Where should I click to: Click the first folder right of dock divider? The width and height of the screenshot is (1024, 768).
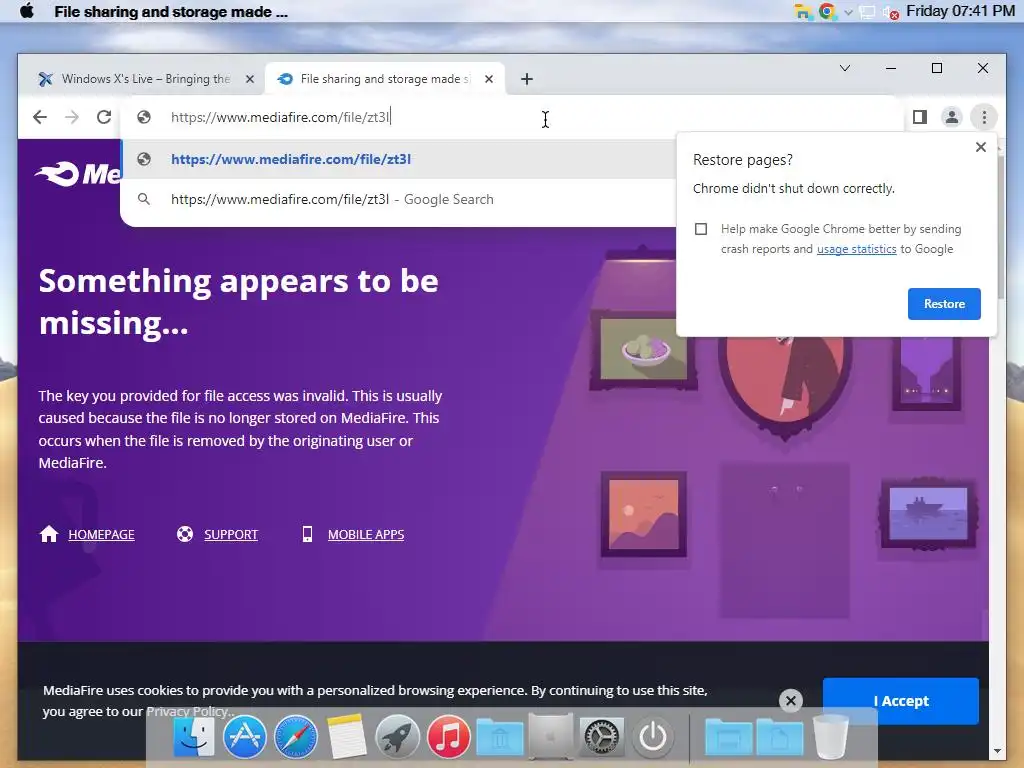tap(728, 738)
